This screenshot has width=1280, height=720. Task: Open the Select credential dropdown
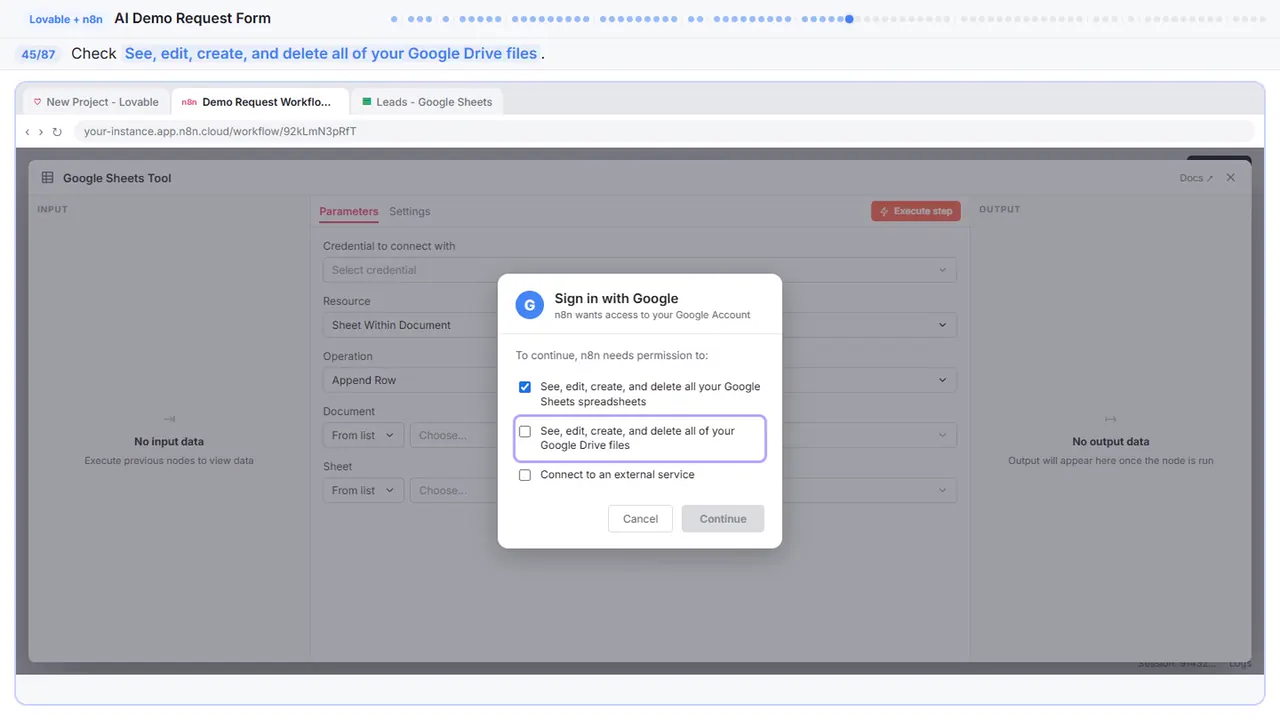[639, 270]
